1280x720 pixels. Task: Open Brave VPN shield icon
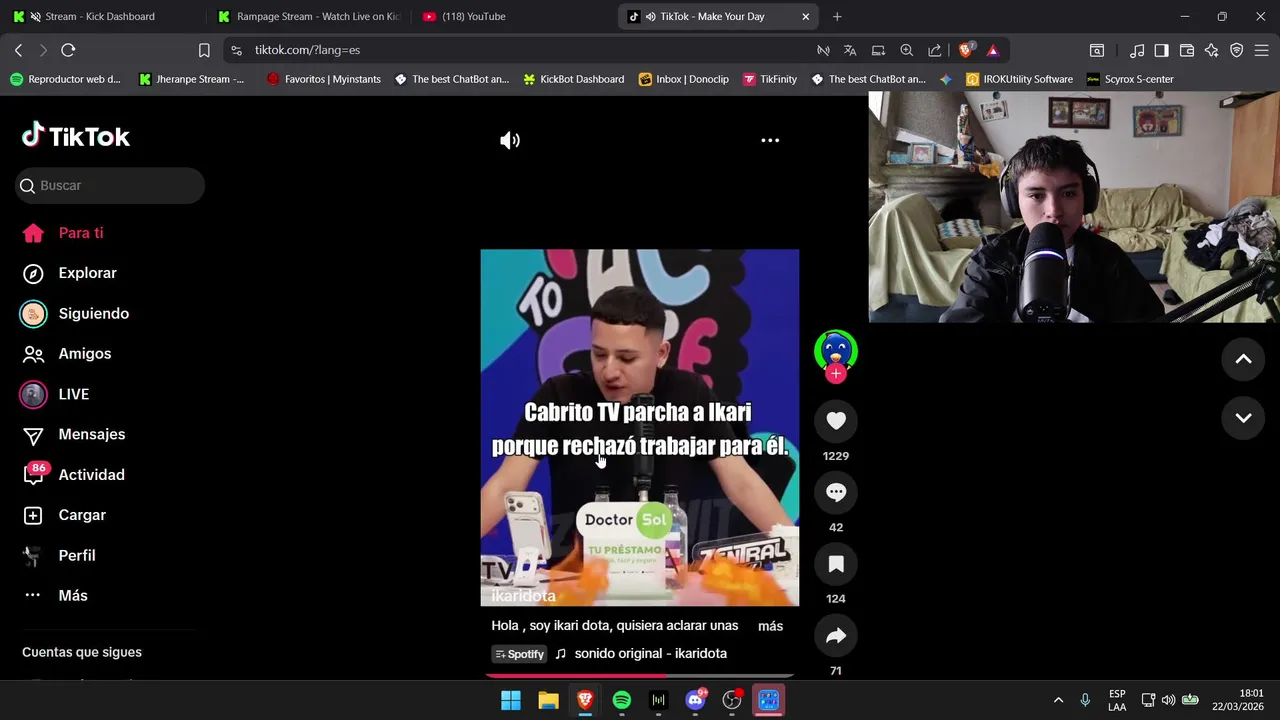click(x=1237, y=50)
